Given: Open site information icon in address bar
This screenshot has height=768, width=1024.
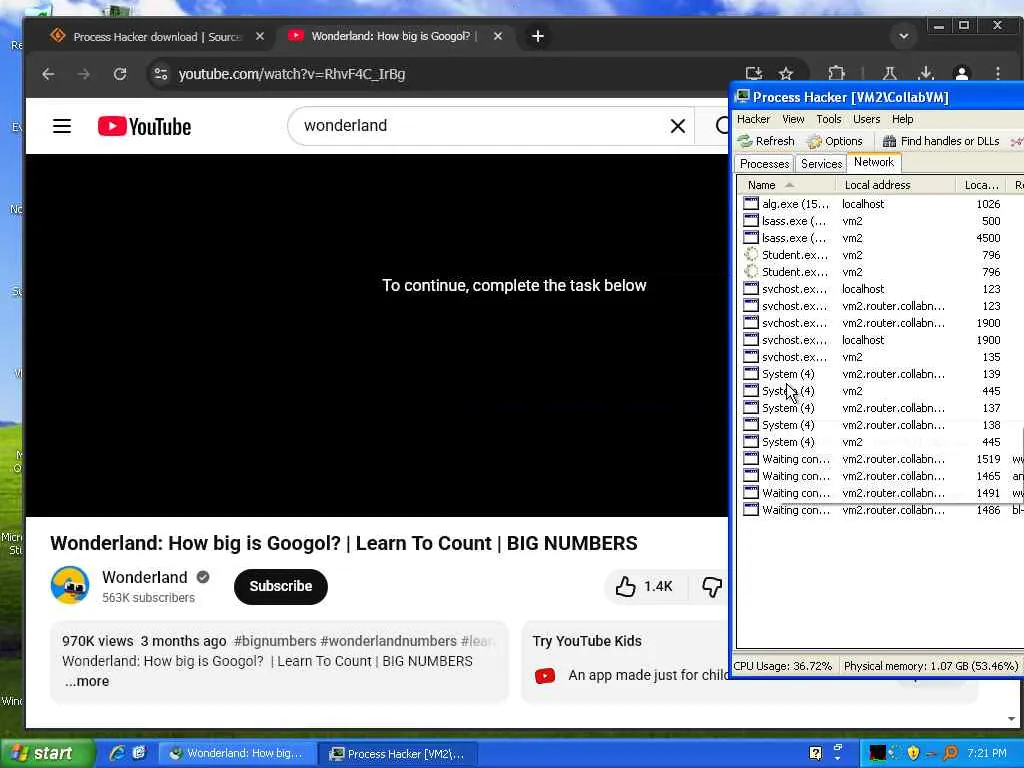Looking at the screenshot, I should click(161, 74).
